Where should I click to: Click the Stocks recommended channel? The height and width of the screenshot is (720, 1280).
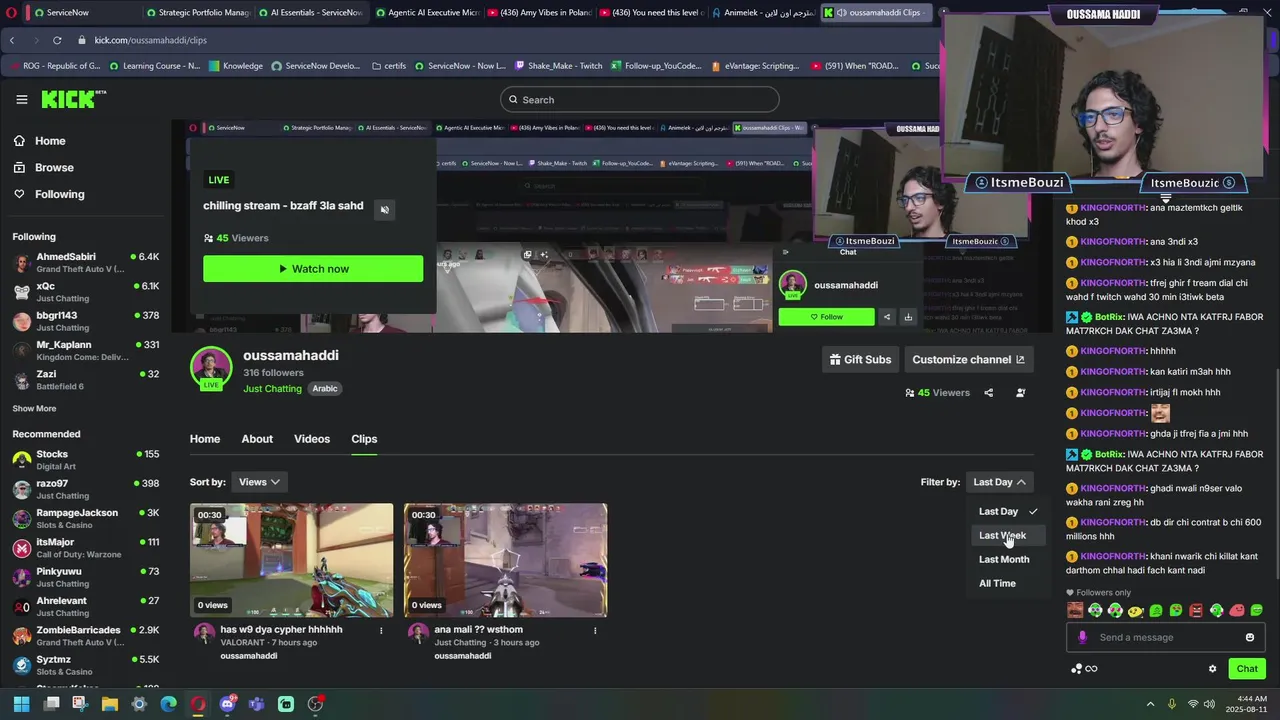[86, 460]
